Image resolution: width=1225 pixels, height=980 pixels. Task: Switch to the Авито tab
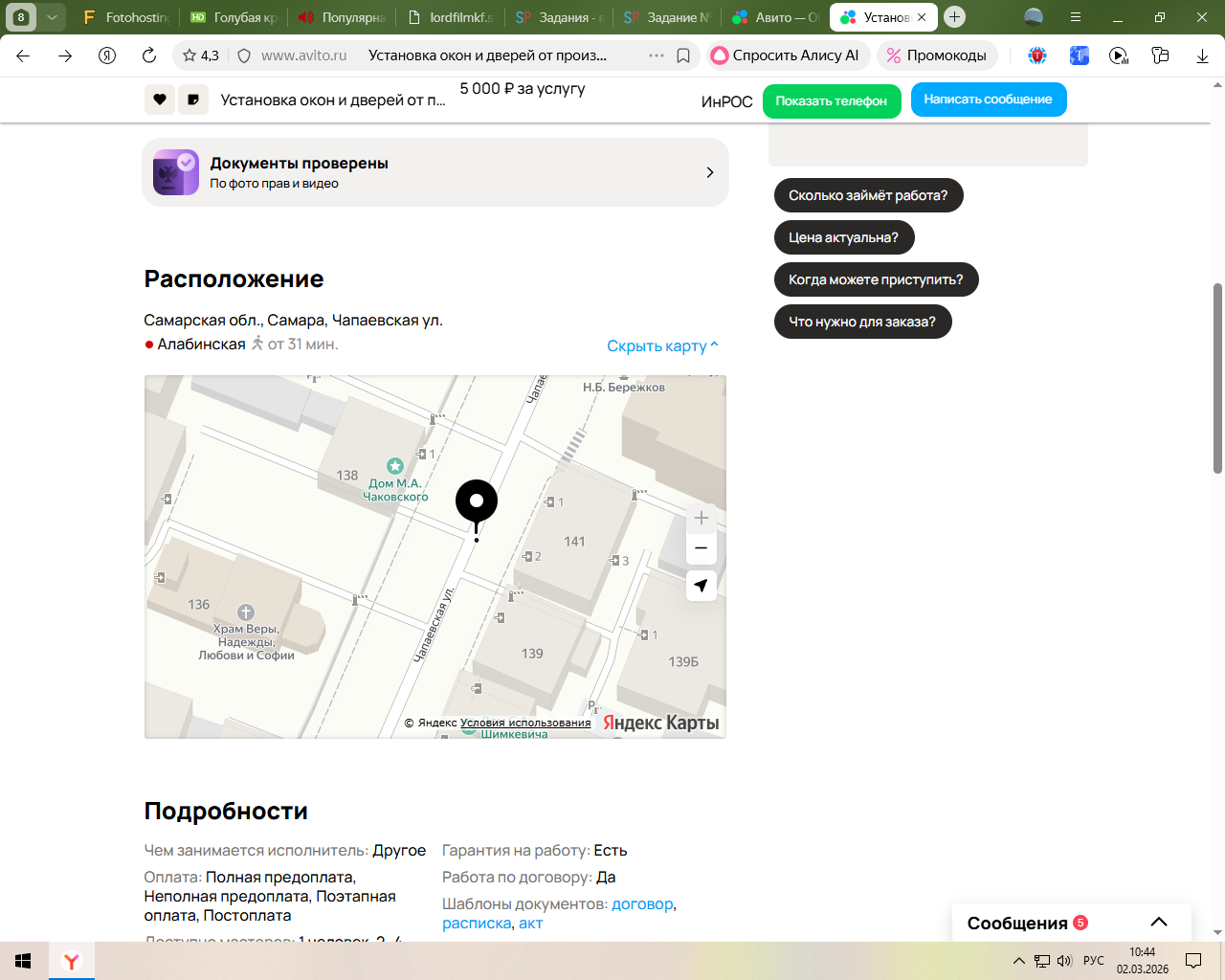point(774,17)
